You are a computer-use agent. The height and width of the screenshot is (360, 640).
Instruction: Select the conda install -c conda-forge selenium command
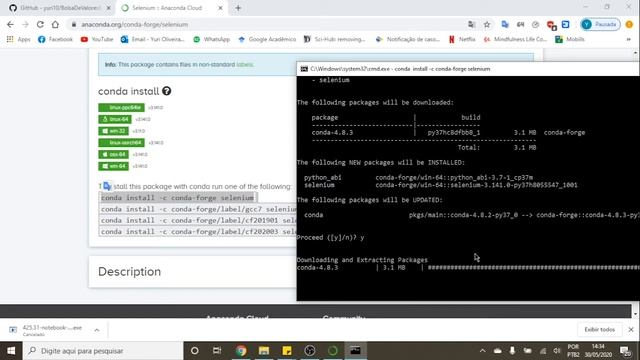click(178, 198)
